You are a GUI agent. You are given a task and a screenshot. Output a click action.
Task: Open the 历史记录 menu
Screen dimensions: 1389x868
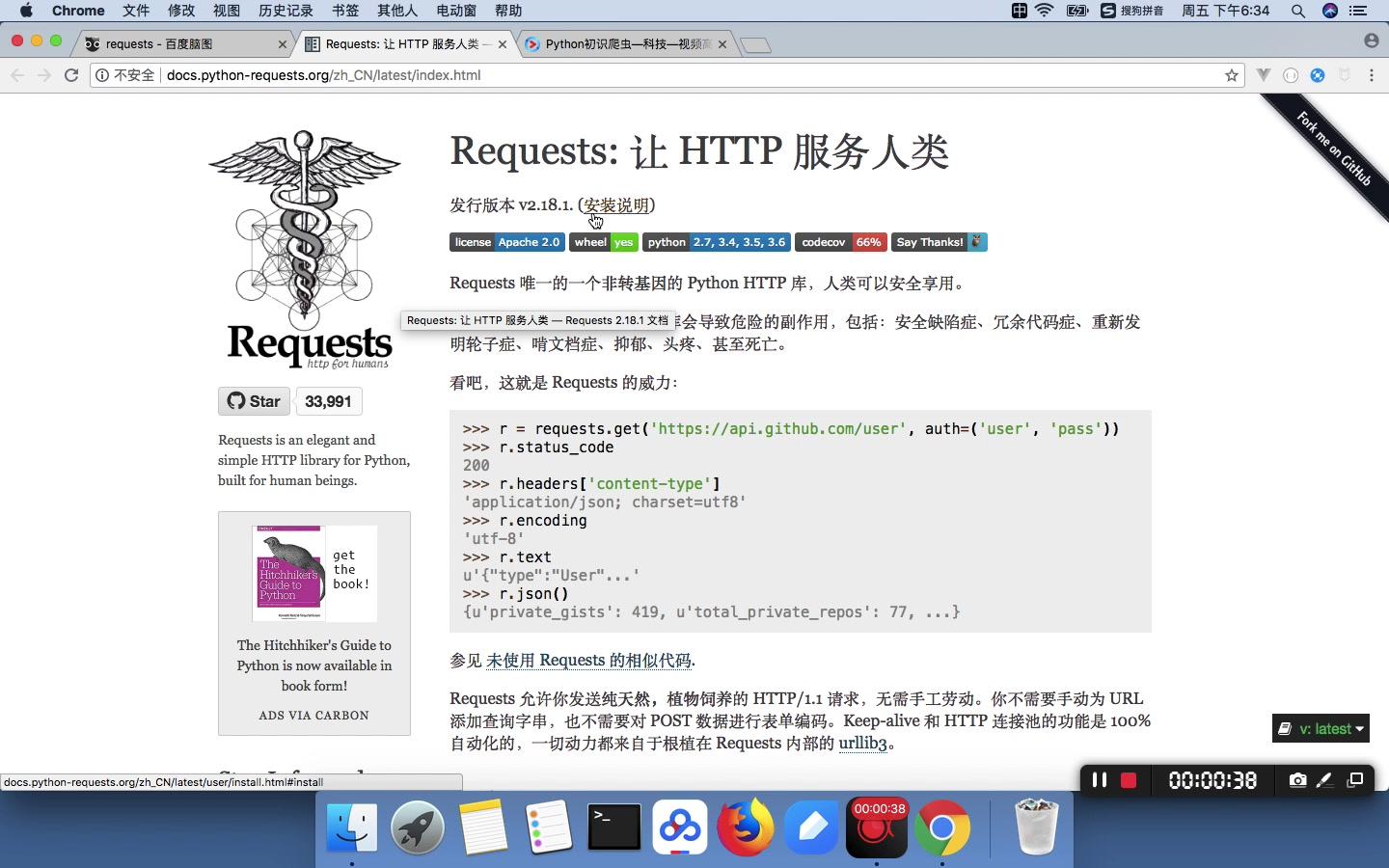(285, 11)
